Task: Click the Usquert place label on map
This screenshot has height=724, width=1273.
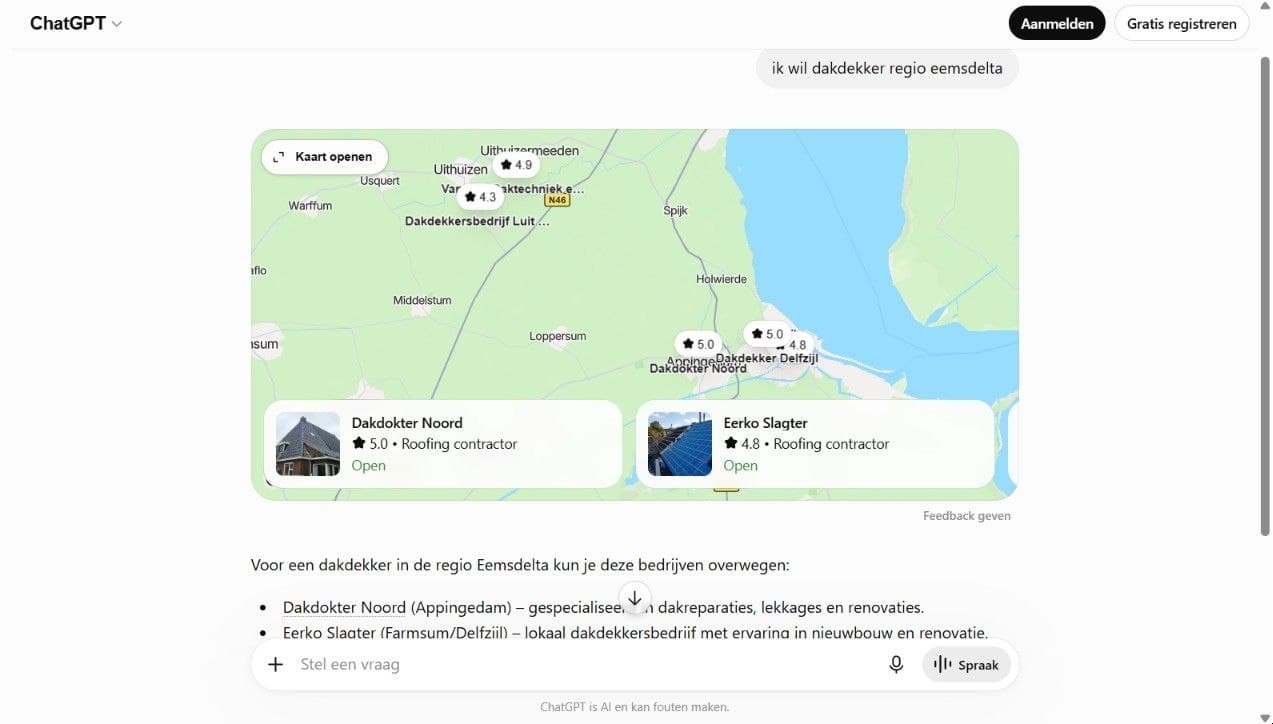Action: click(x=380, y=181)
